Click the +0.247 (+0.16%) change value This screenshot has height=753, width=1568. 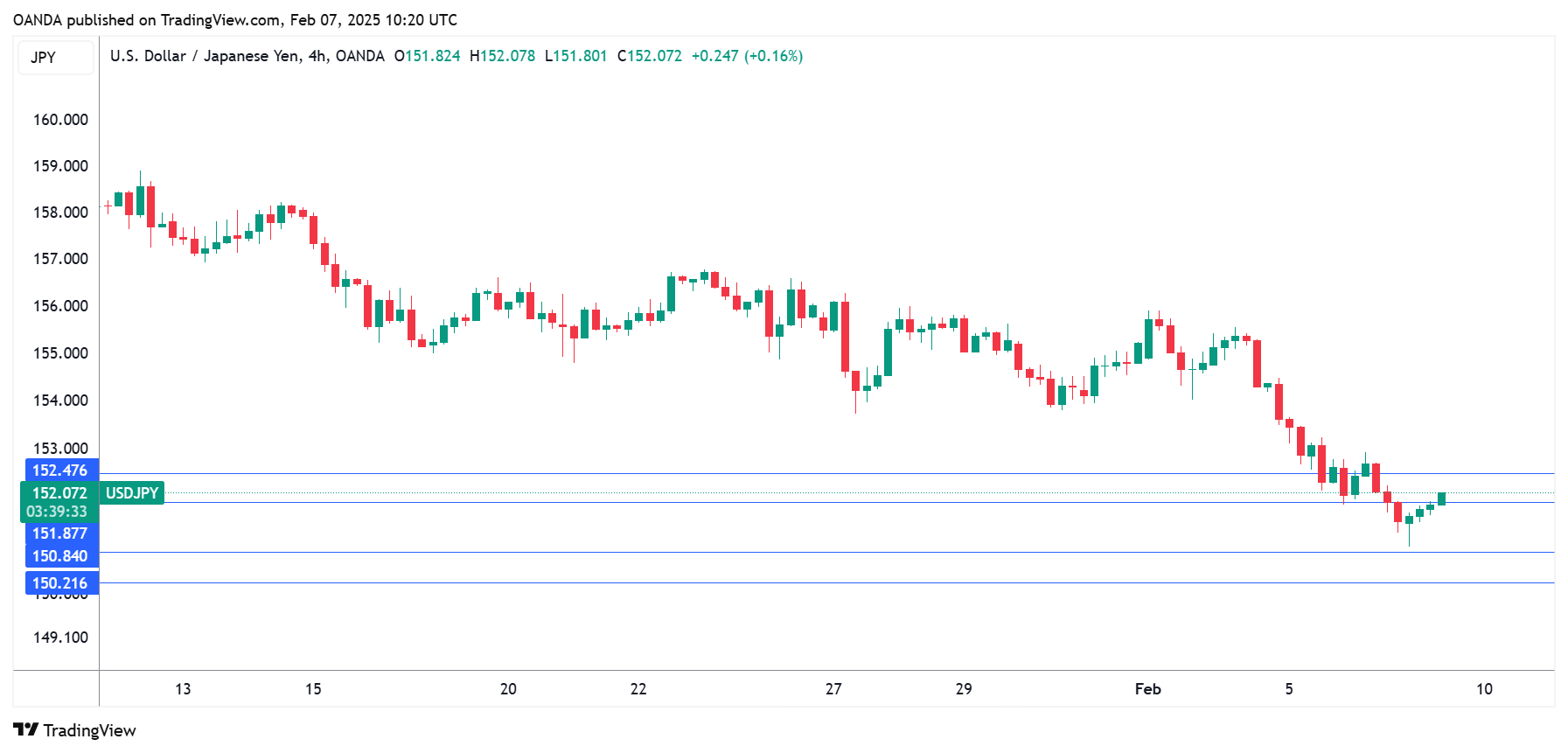tap(747, 56)
